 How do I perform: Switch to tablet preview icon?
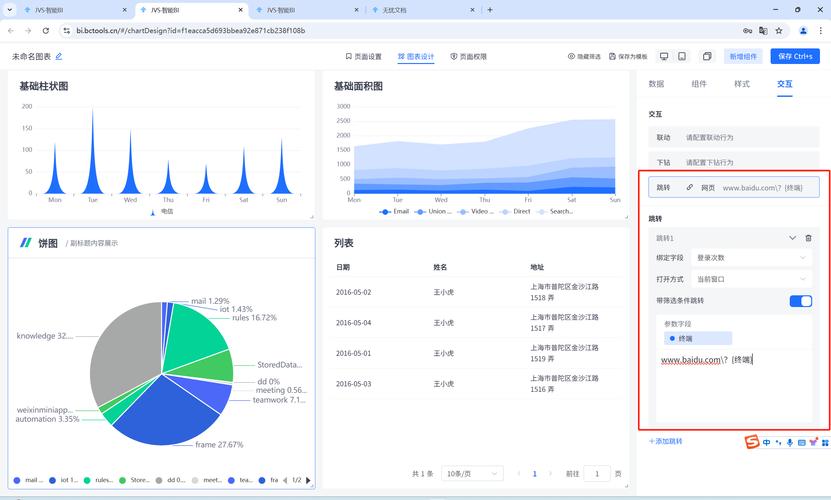(x=682, y=56)
